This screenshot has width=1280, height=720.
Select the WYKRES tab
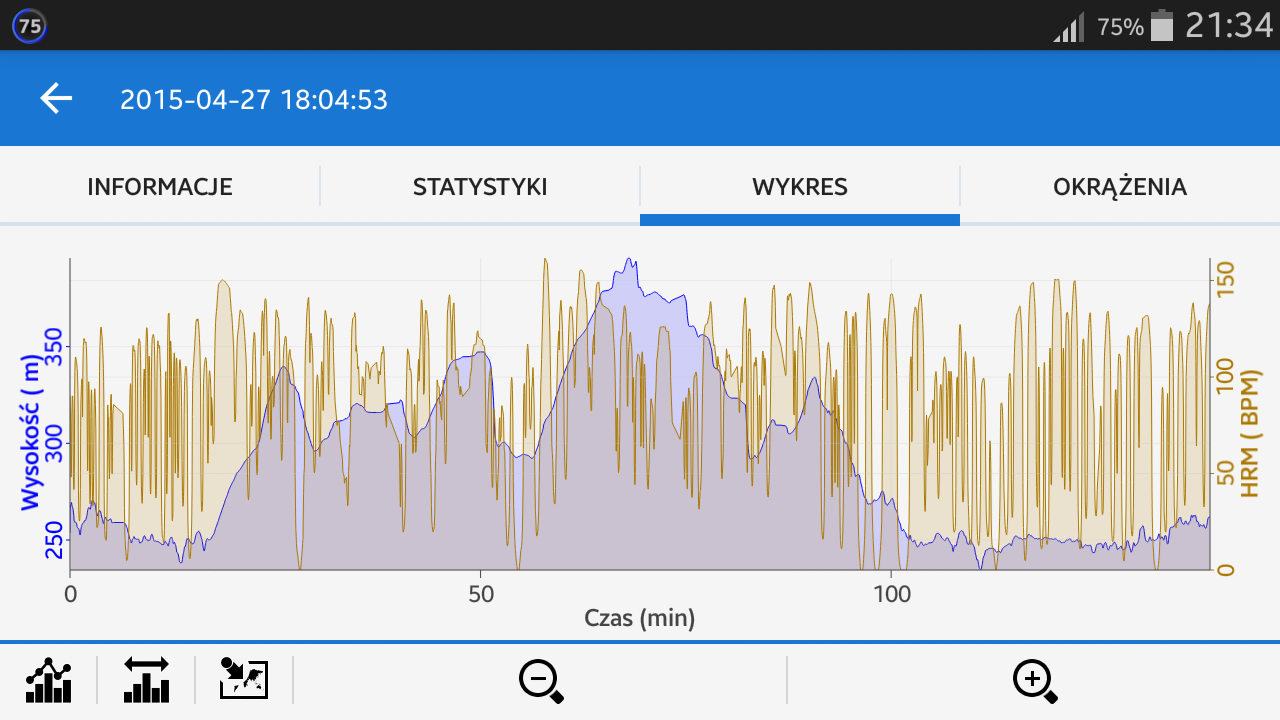click(800, 187)
